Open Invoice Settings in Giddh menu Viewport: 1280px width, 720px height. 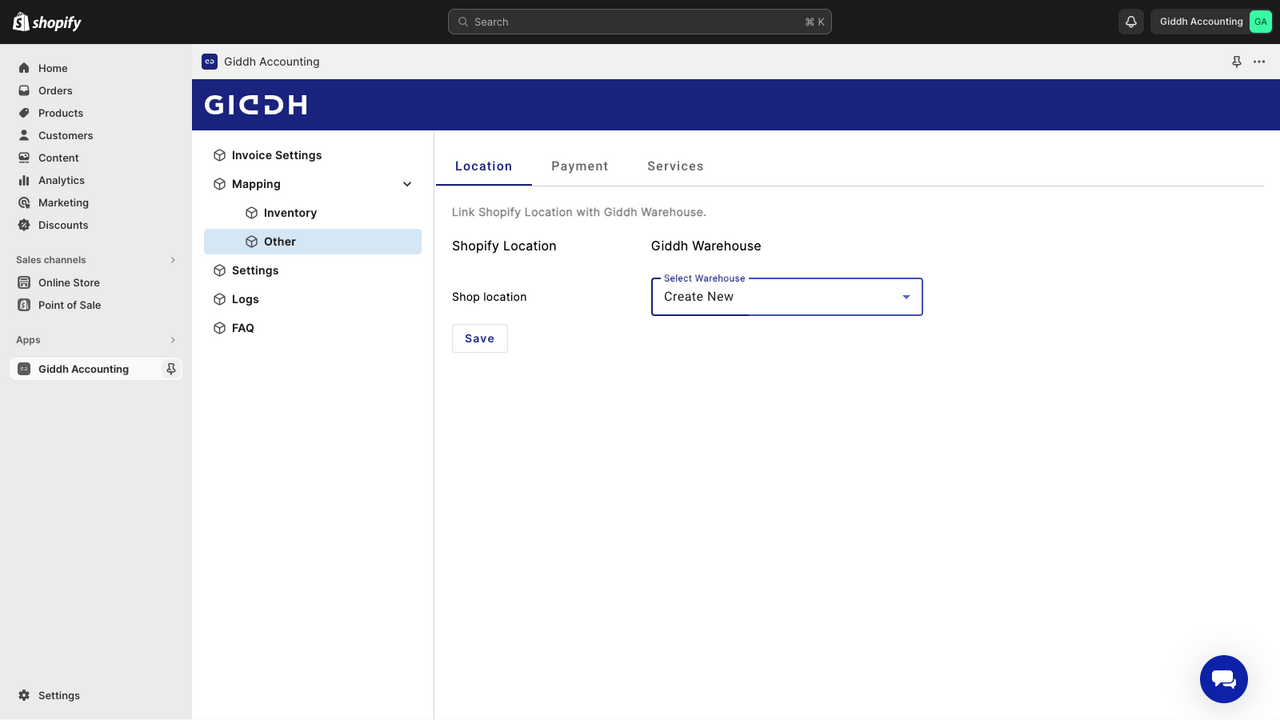point(313,155)
